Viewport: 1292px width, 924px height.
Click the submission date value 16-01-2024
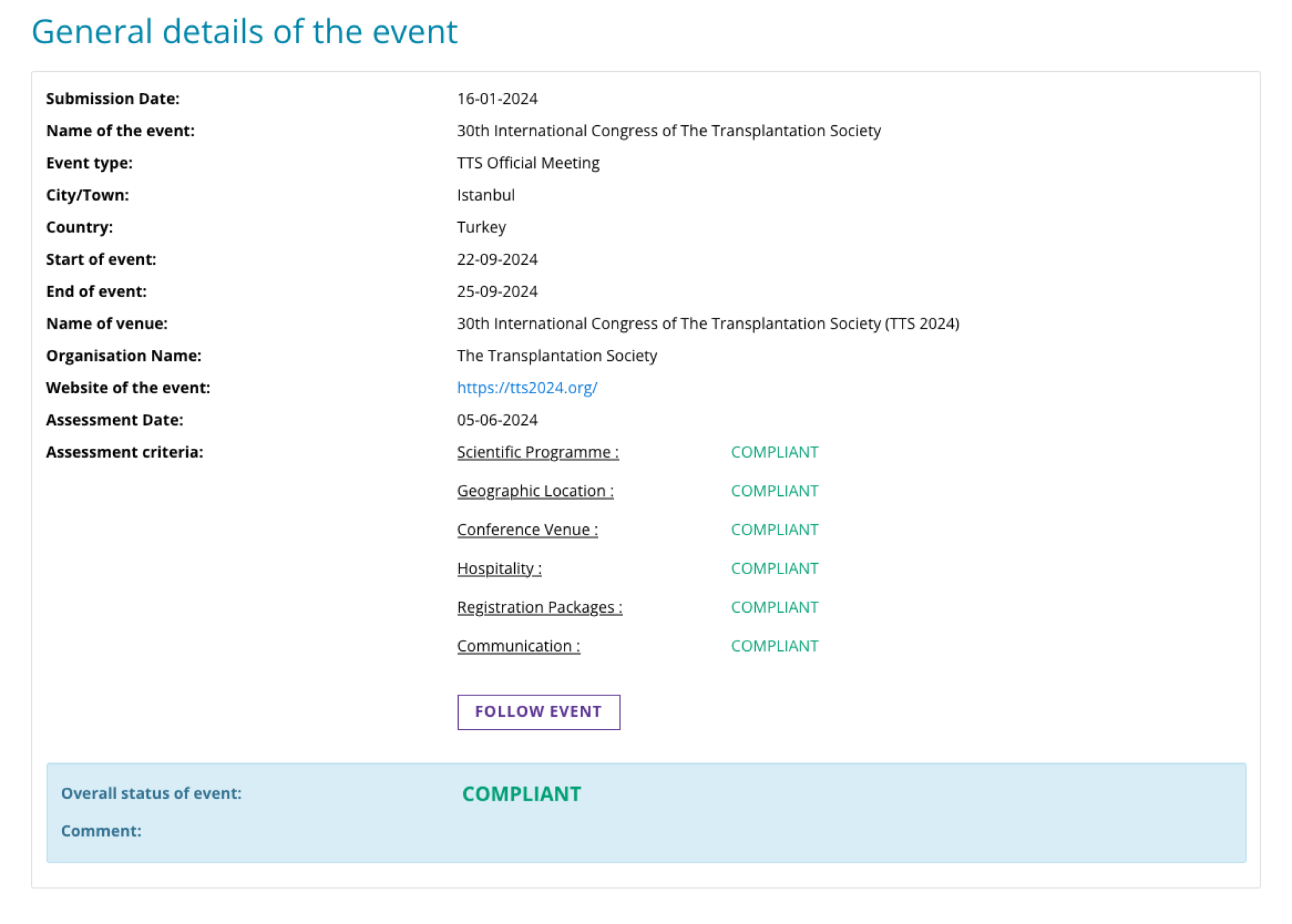click(x=497, y=99)
